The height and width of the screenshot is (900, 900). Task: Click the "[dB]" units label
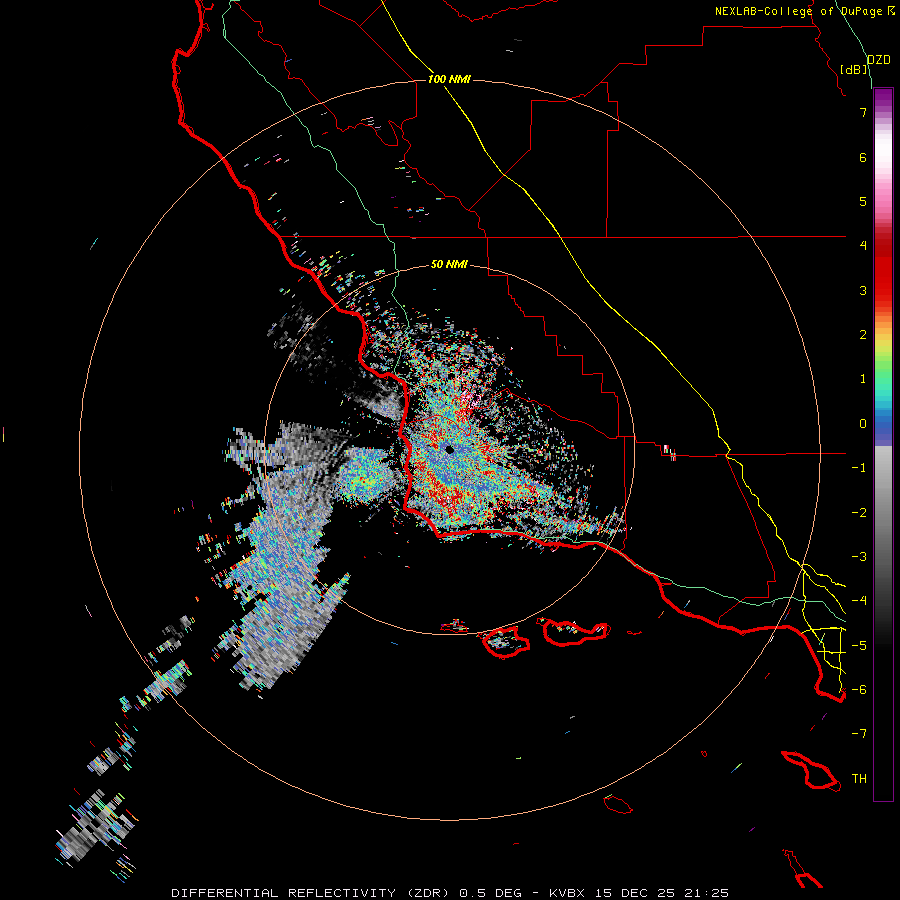tap(854, 69)
